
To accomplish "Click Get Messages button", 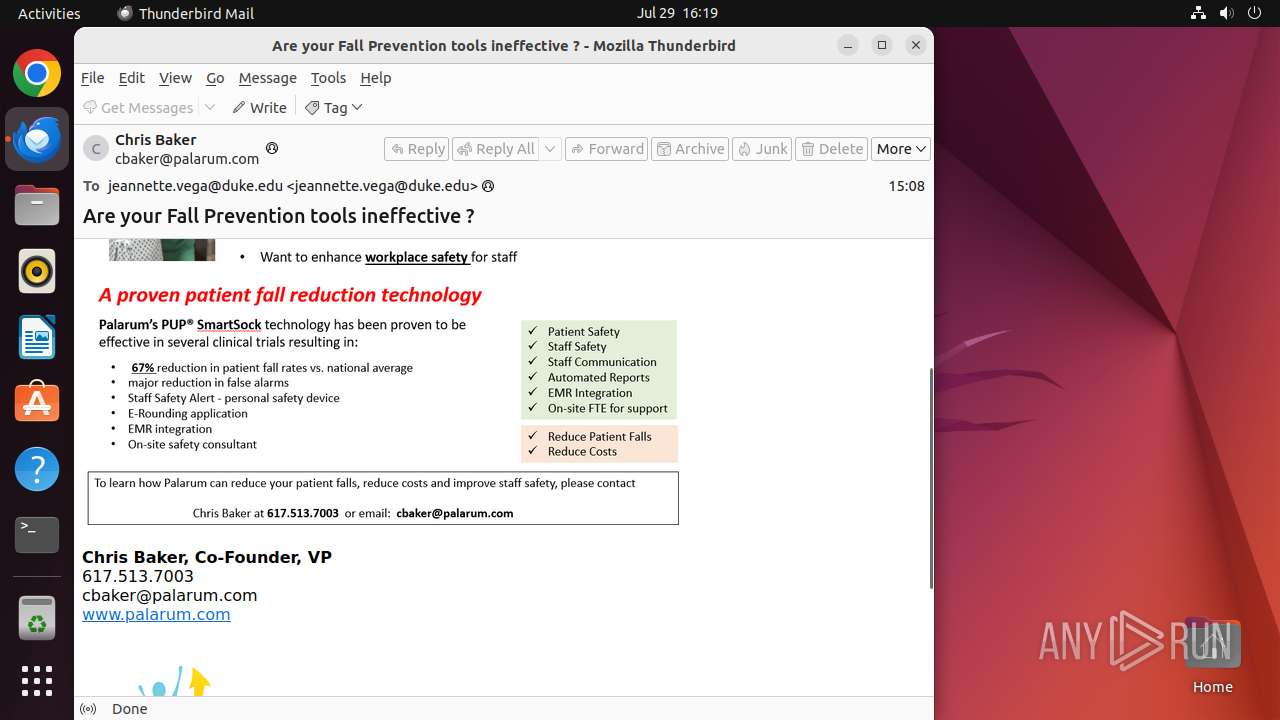I will pyautogui.click(x=138, y=107).
